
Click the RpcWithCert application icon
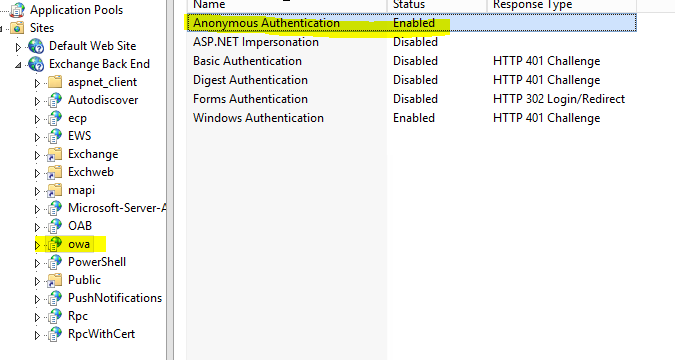point(55,335)
